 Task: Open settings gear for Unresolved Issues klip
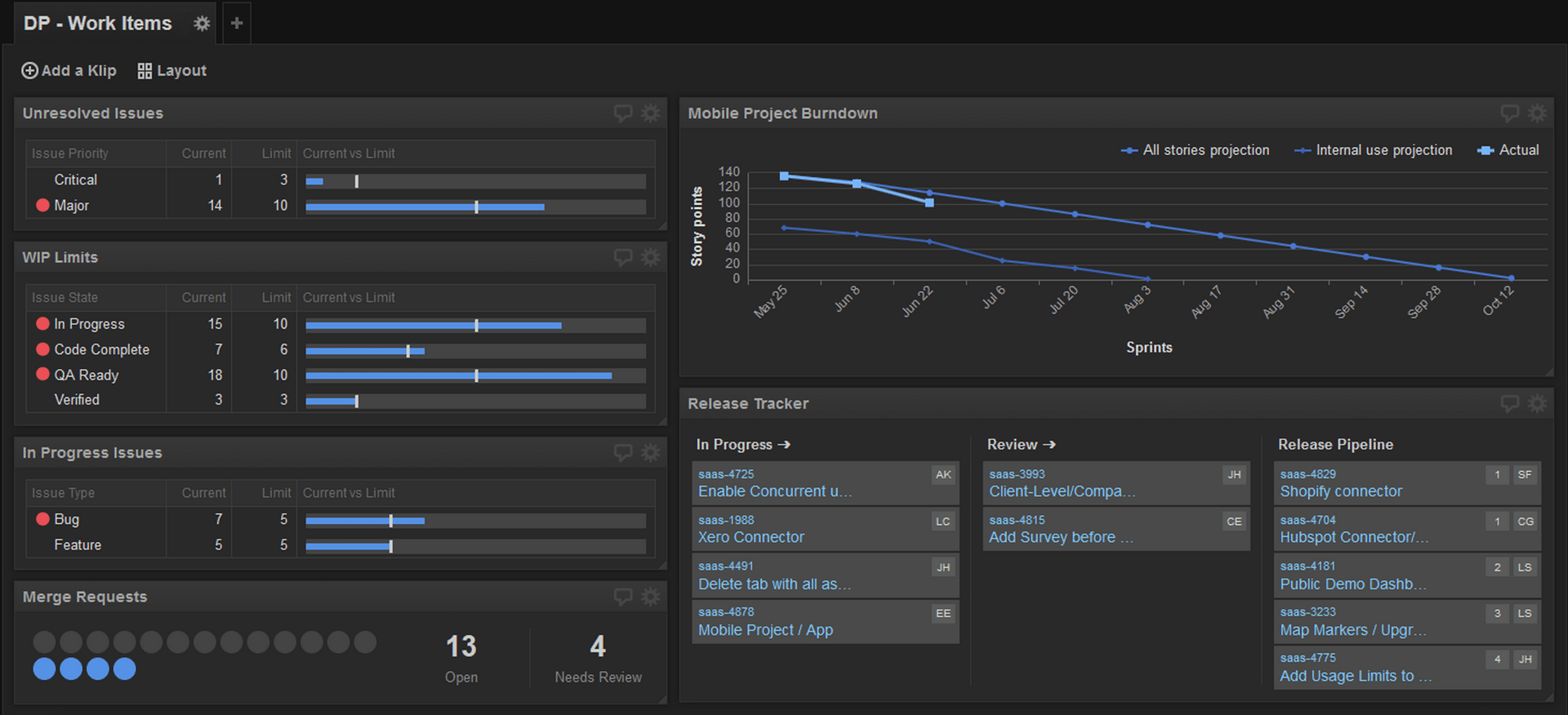[x=650, y=113]
